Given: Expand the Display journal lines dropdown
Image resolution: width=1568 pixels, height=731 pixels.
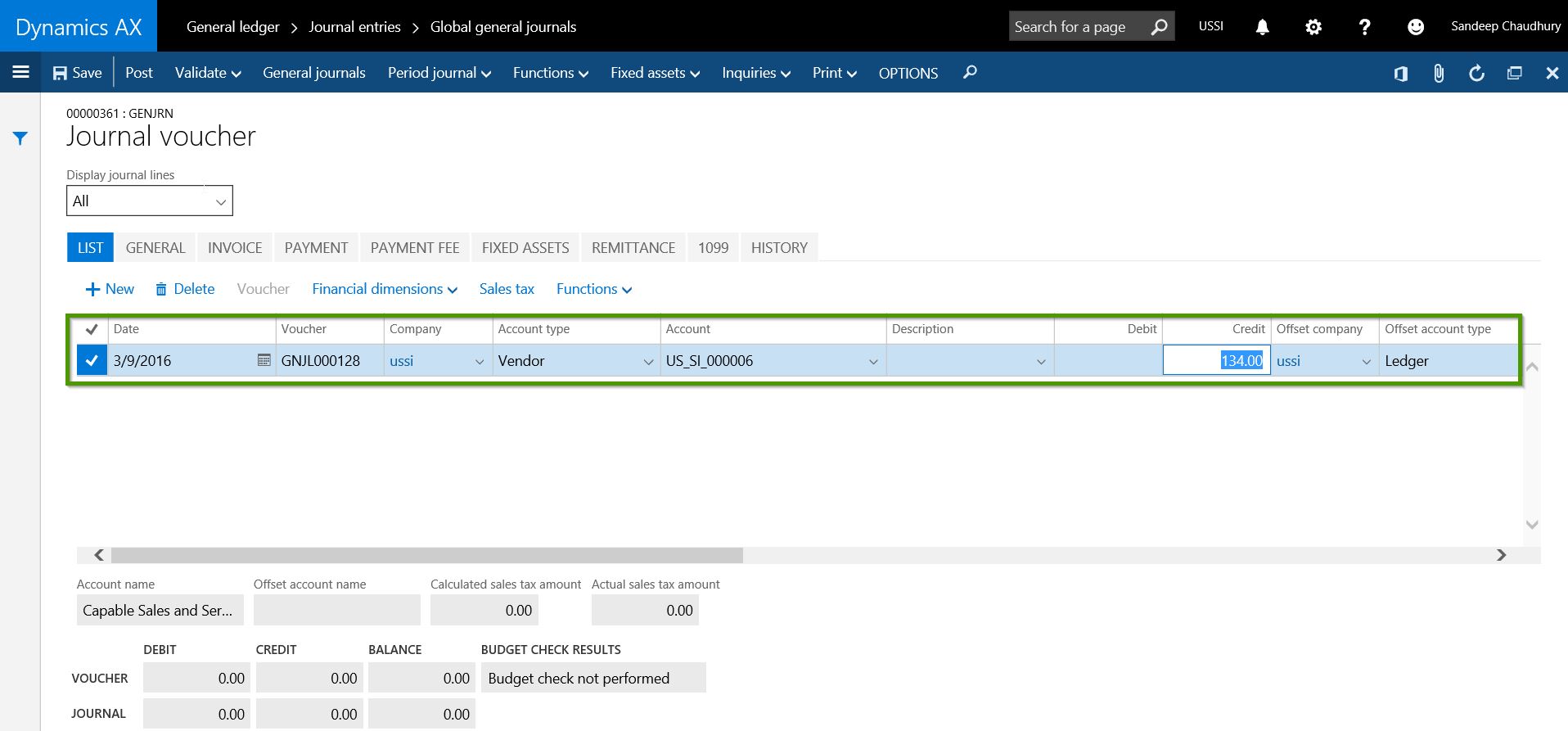Looking at the screenshot, I should pos(150,201).
